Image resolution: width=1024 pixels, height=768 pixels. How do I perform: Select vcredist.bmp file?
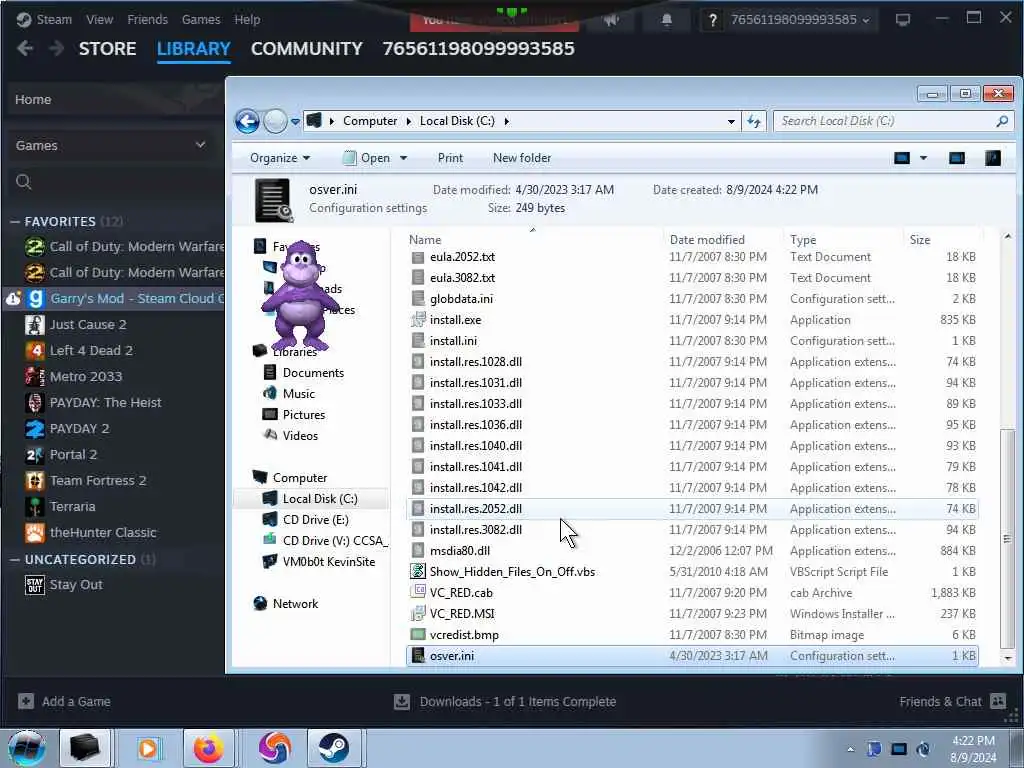464,635
